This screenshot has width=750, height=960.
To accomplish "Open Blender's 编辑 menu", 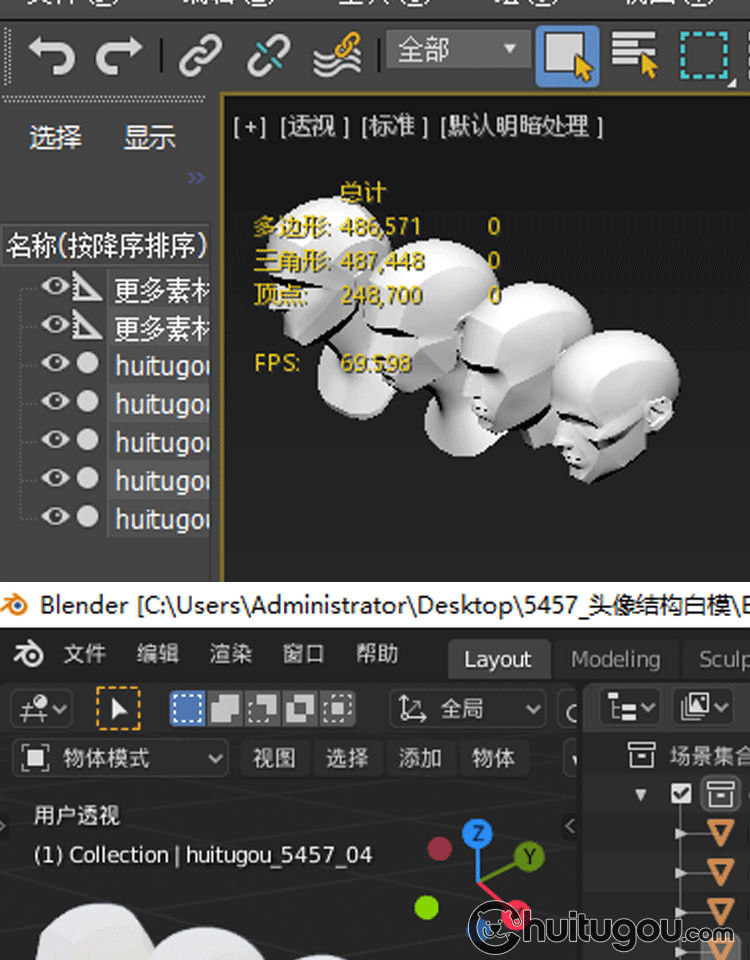I will pyautogui.click(x=157, y=654).
